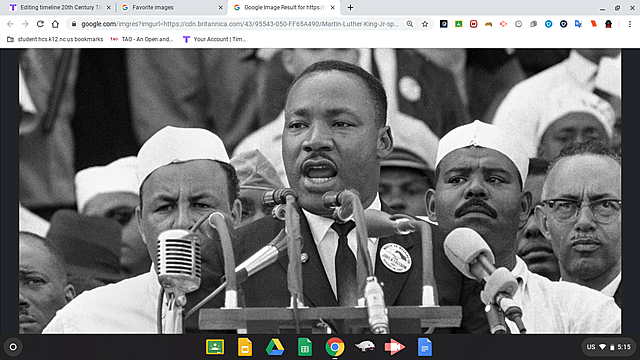
Task: Click the orange-red extension icon
Action: coord(593,24)
